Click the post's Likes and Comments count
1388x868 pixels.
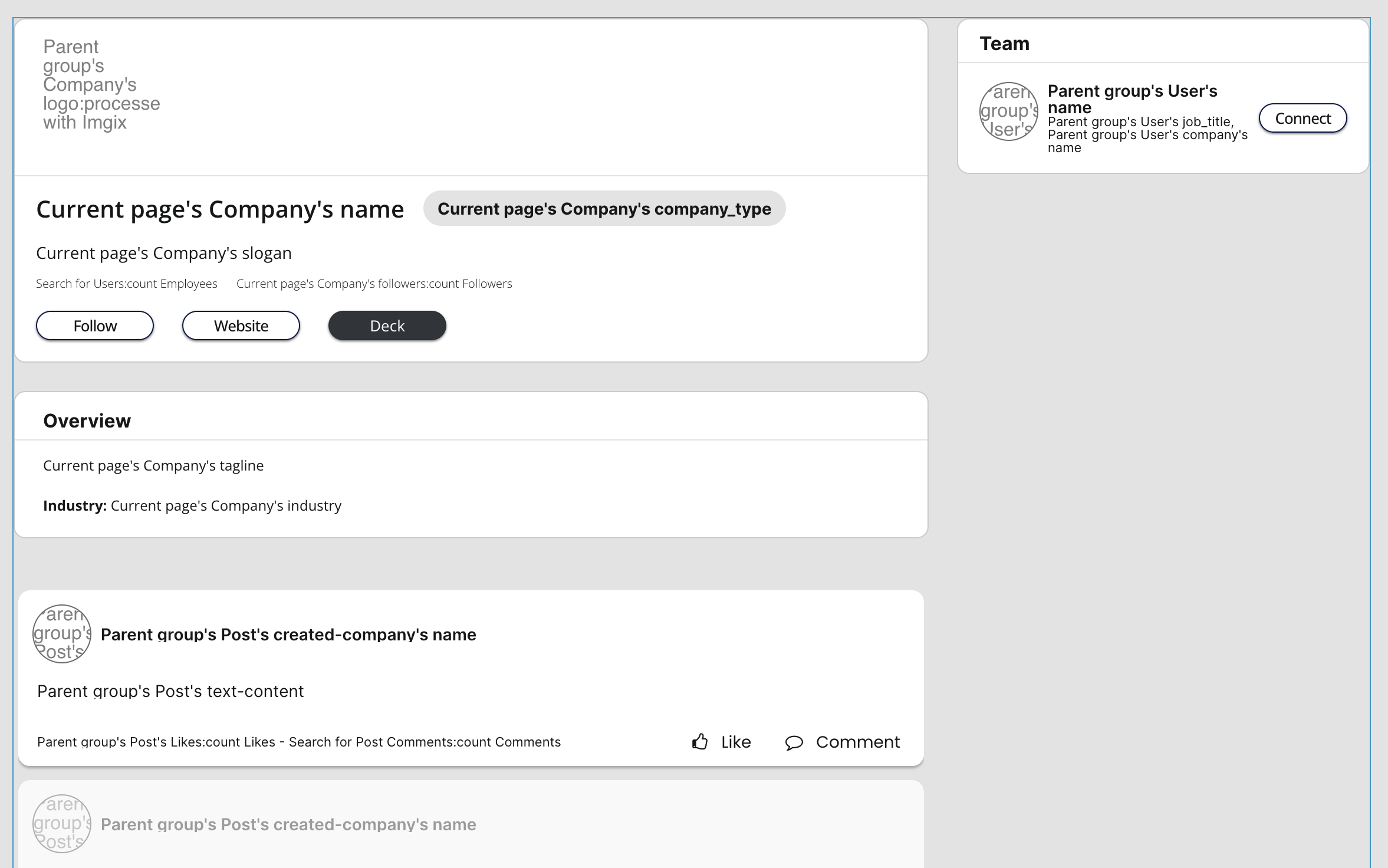(299, 742)
